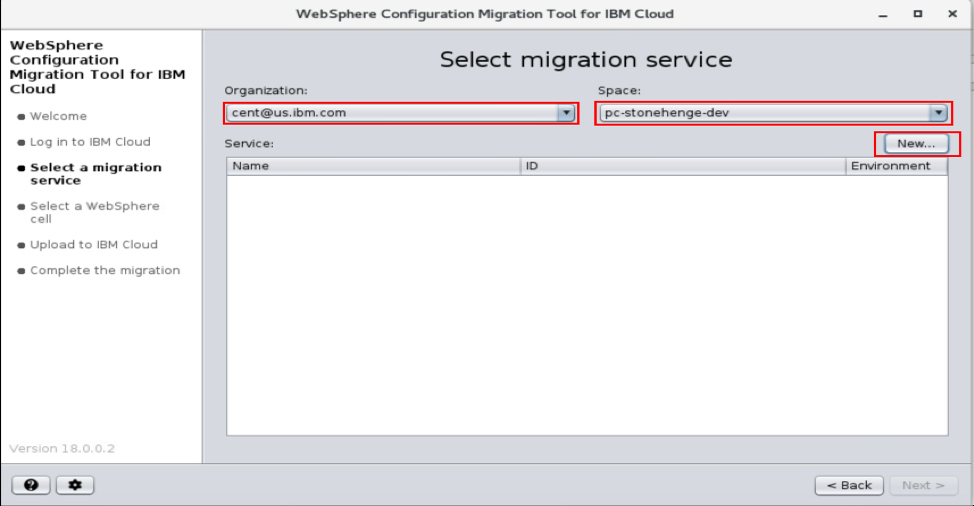
Task: Click the help question mark icon
Action: click(31, 485)
